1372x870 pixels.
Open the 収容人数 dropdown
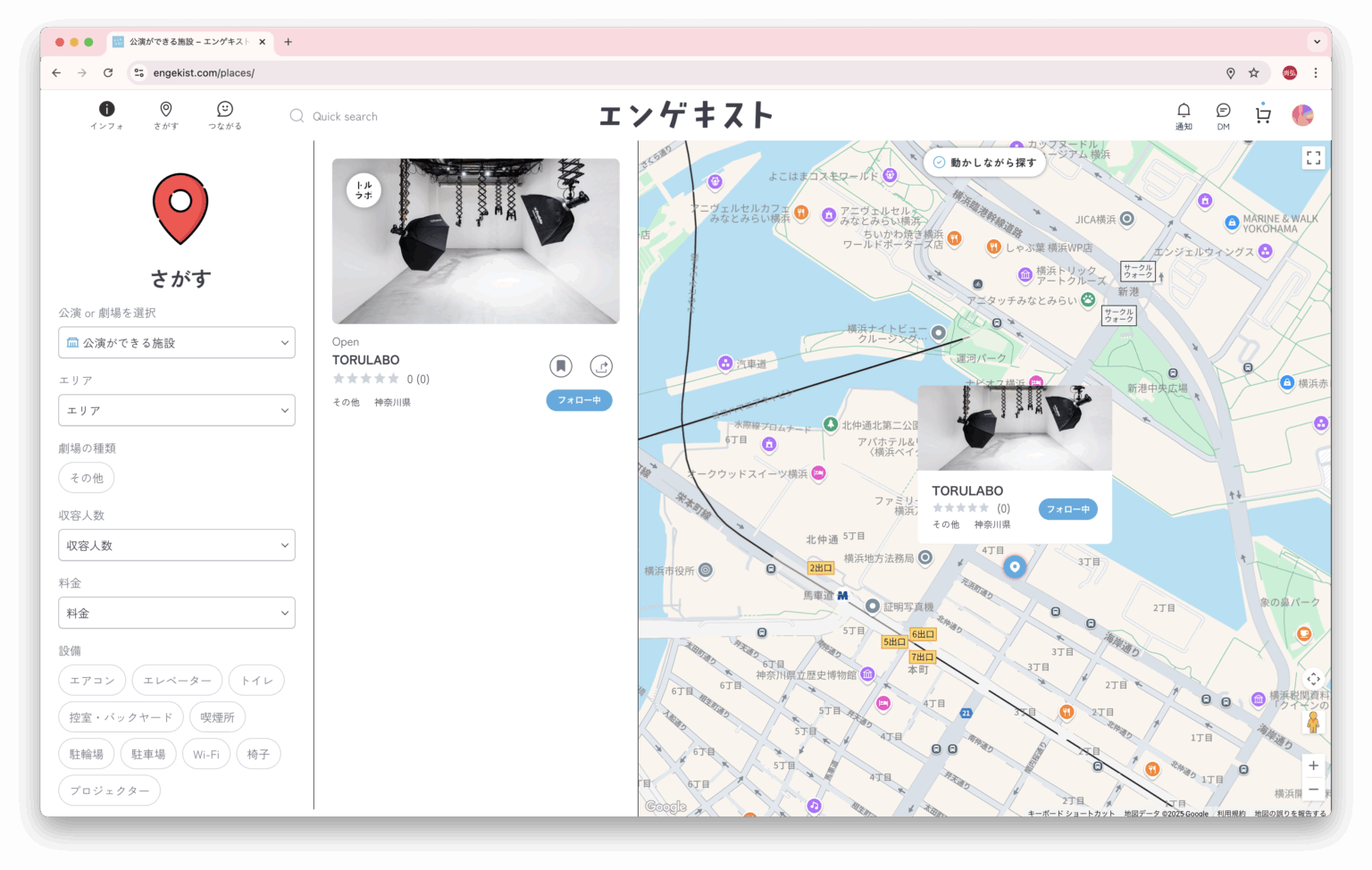(177, 545)
